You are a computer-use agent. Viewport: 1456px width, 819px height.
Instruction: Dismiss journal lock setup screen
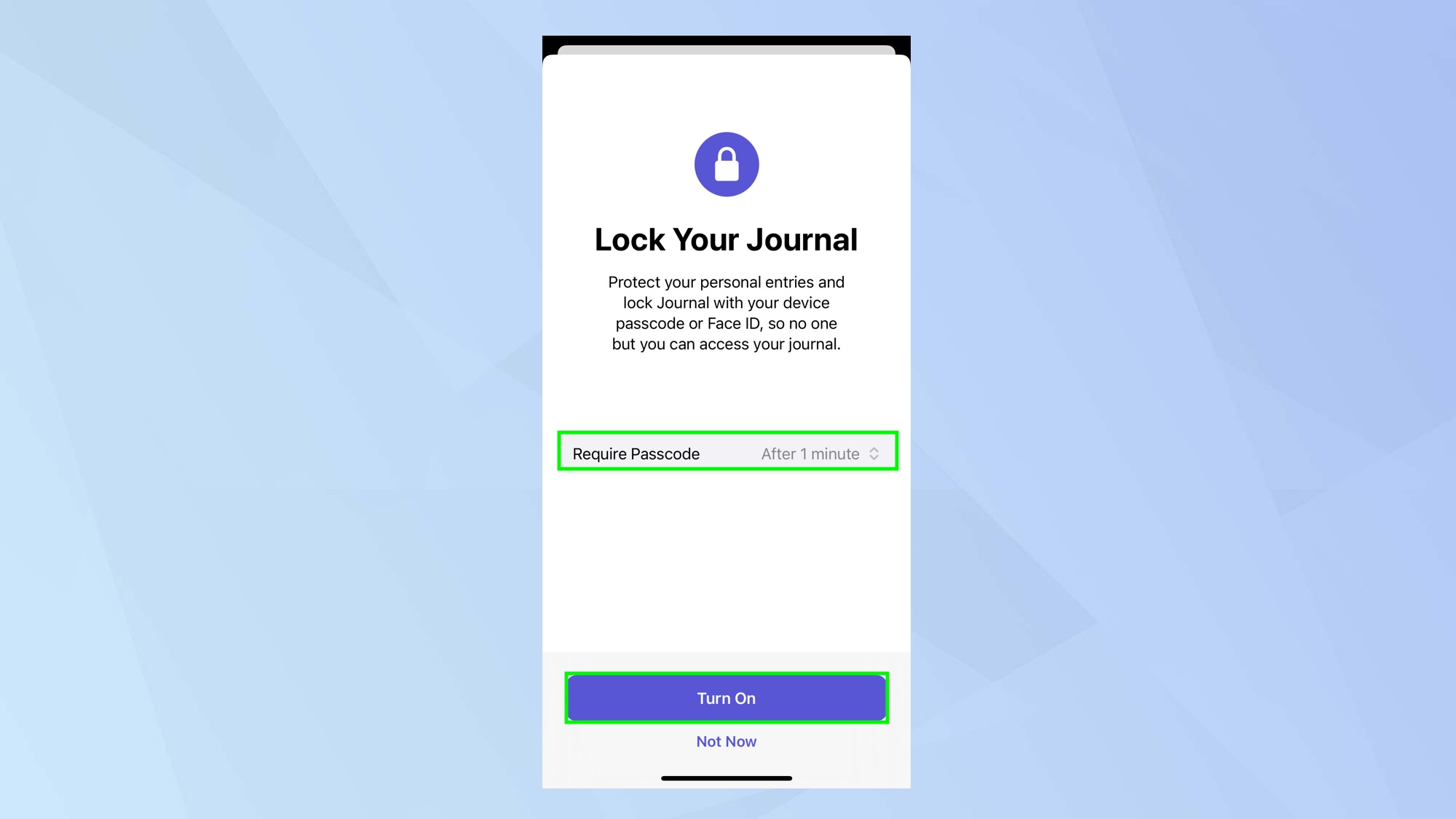pos(727,741)
